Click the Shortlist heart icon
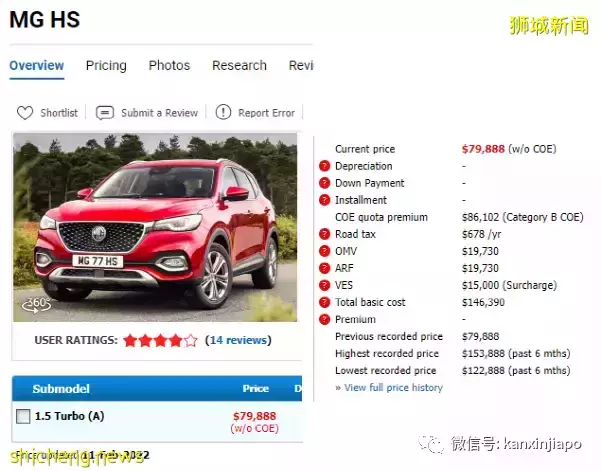Viewport: 601px width, 471px height. click(25, 113)
